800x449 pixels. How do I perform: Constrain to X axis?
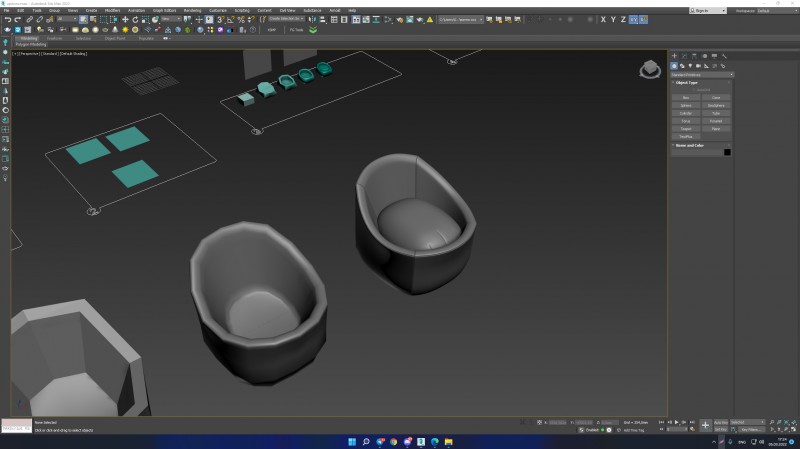(603, 19)
